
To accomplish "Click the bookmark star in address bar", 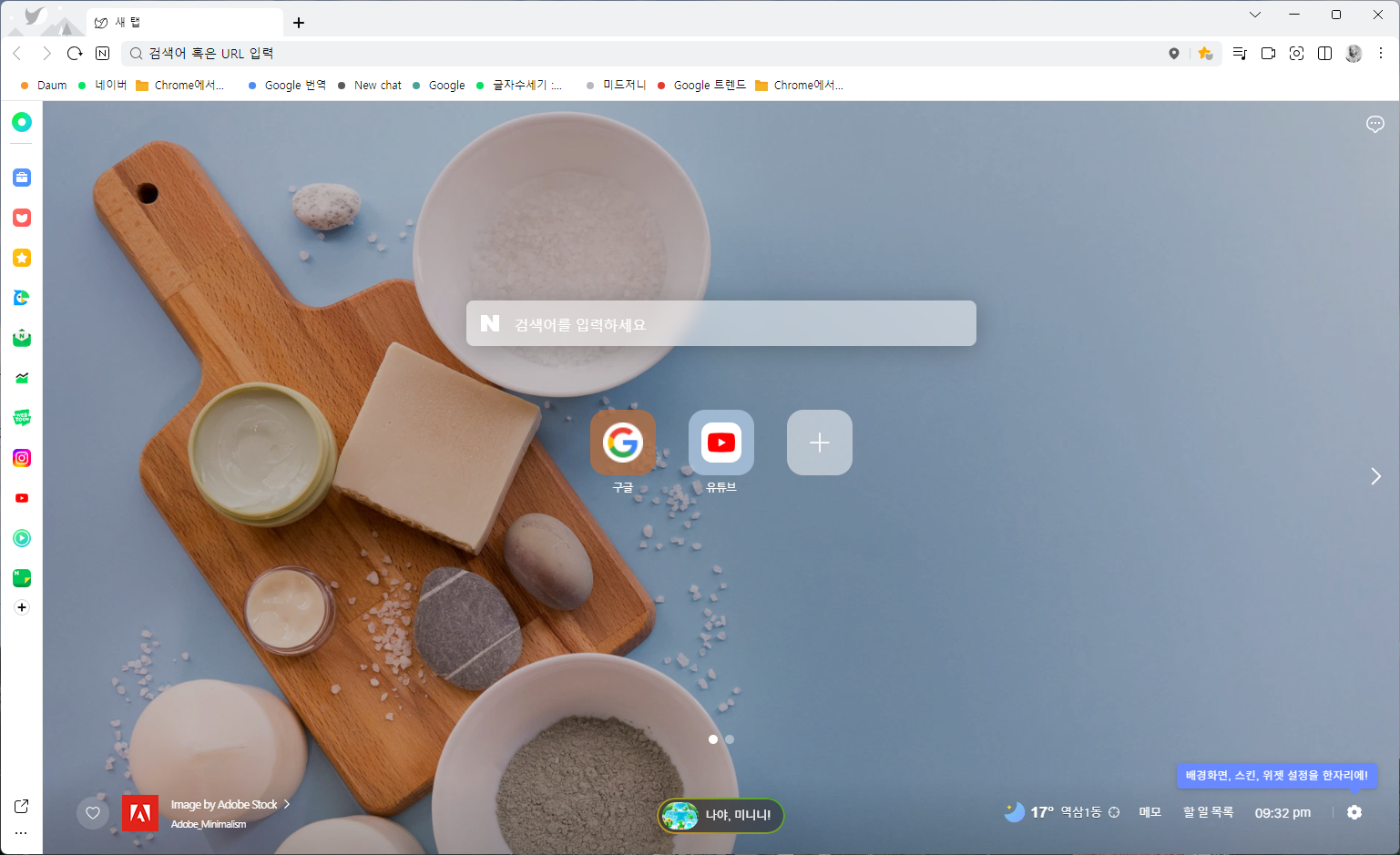I will [x=1205, y=54].
